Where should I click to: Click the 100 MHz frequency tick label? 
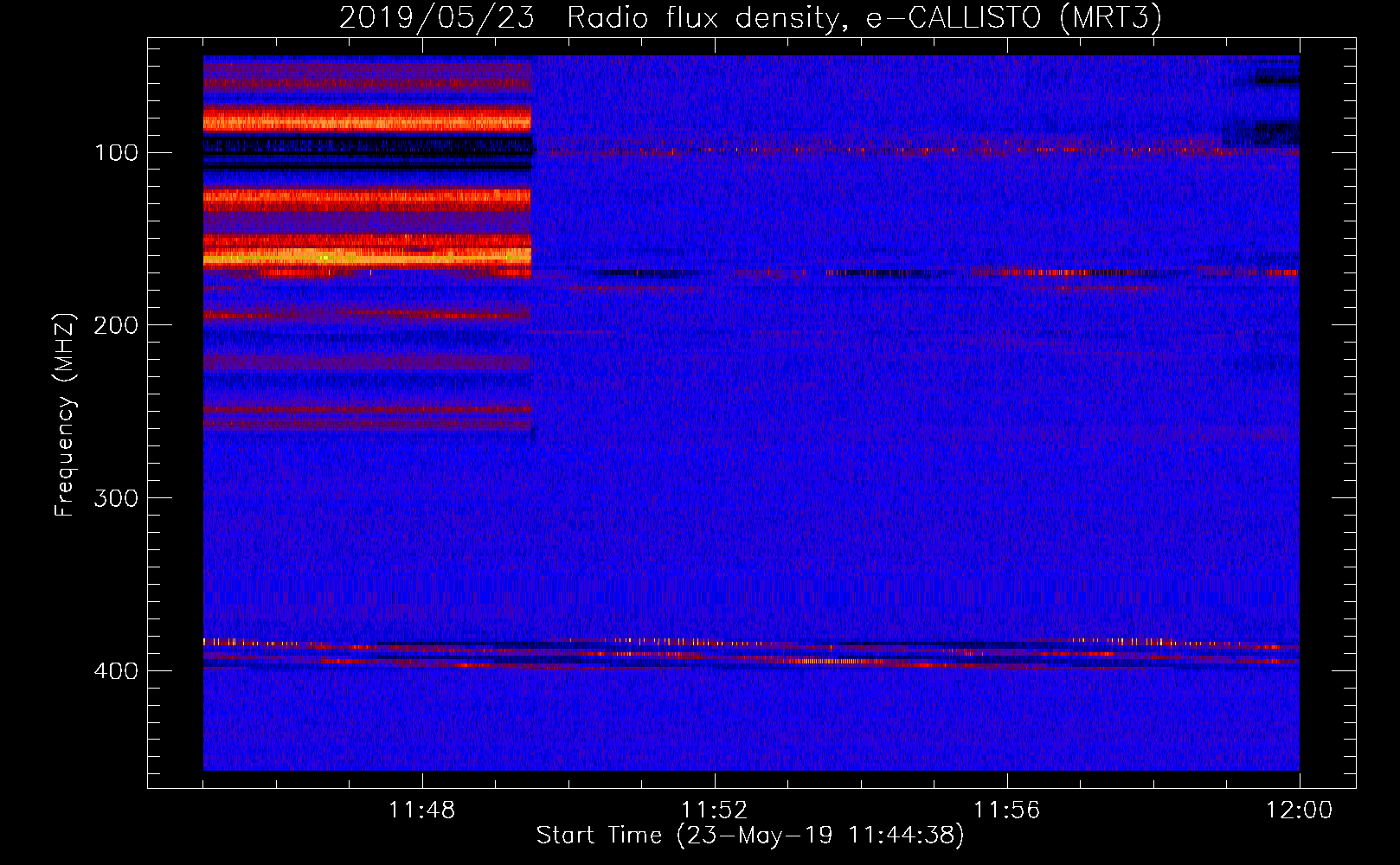point(115,153)
